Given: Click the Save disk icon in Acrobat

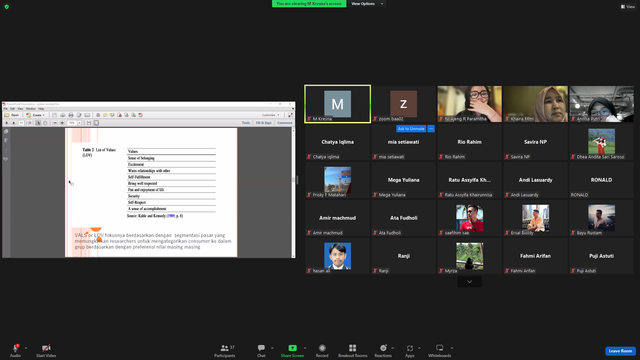Looking at the screenshot, I should 54,115.
